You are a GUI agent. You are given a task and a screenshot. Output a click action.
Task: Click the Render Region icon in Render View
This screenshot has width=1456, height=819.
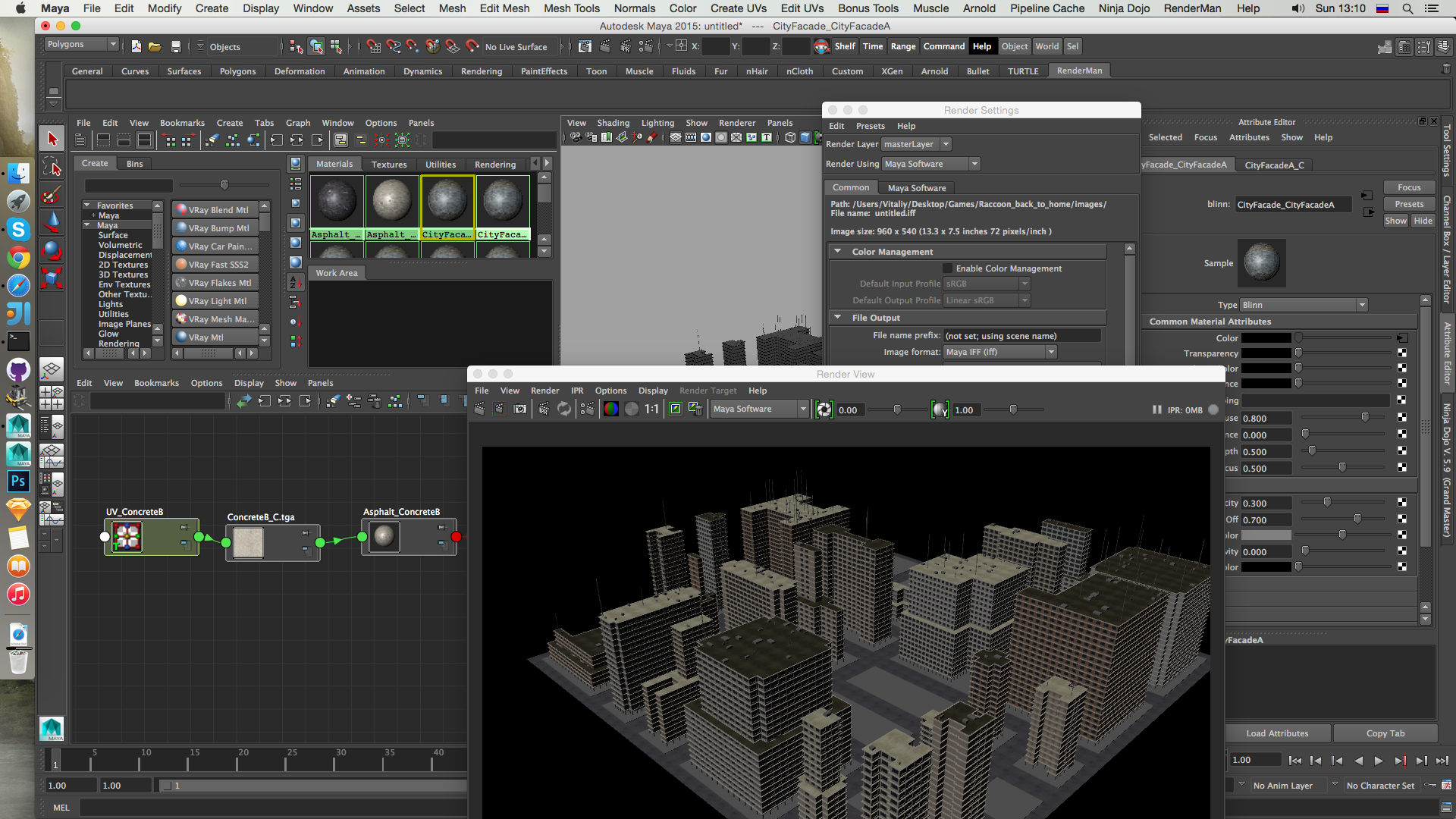[x=499, y=409]
